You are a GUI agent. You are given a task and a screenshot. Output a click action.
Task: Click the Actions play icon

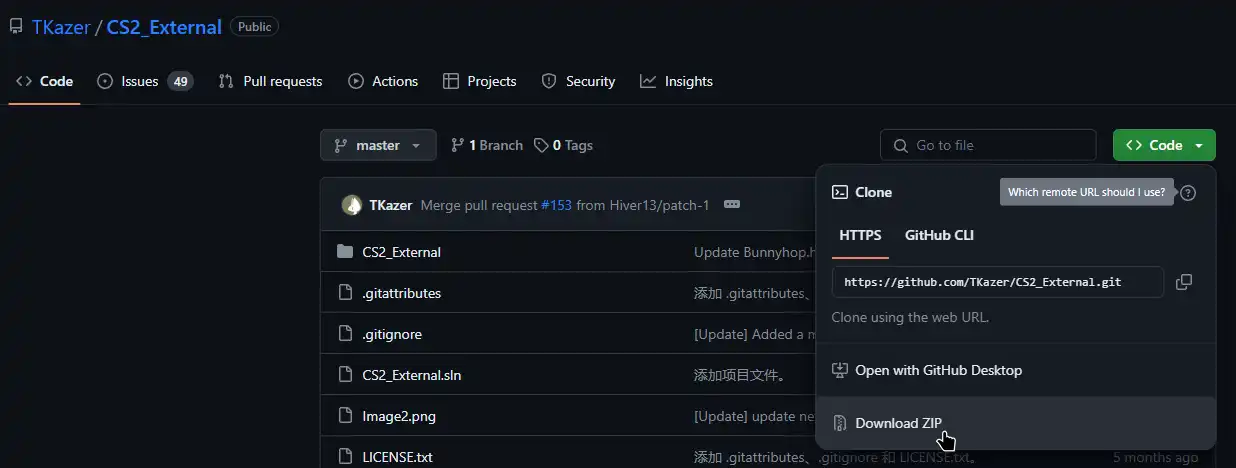tap(356, 81)
